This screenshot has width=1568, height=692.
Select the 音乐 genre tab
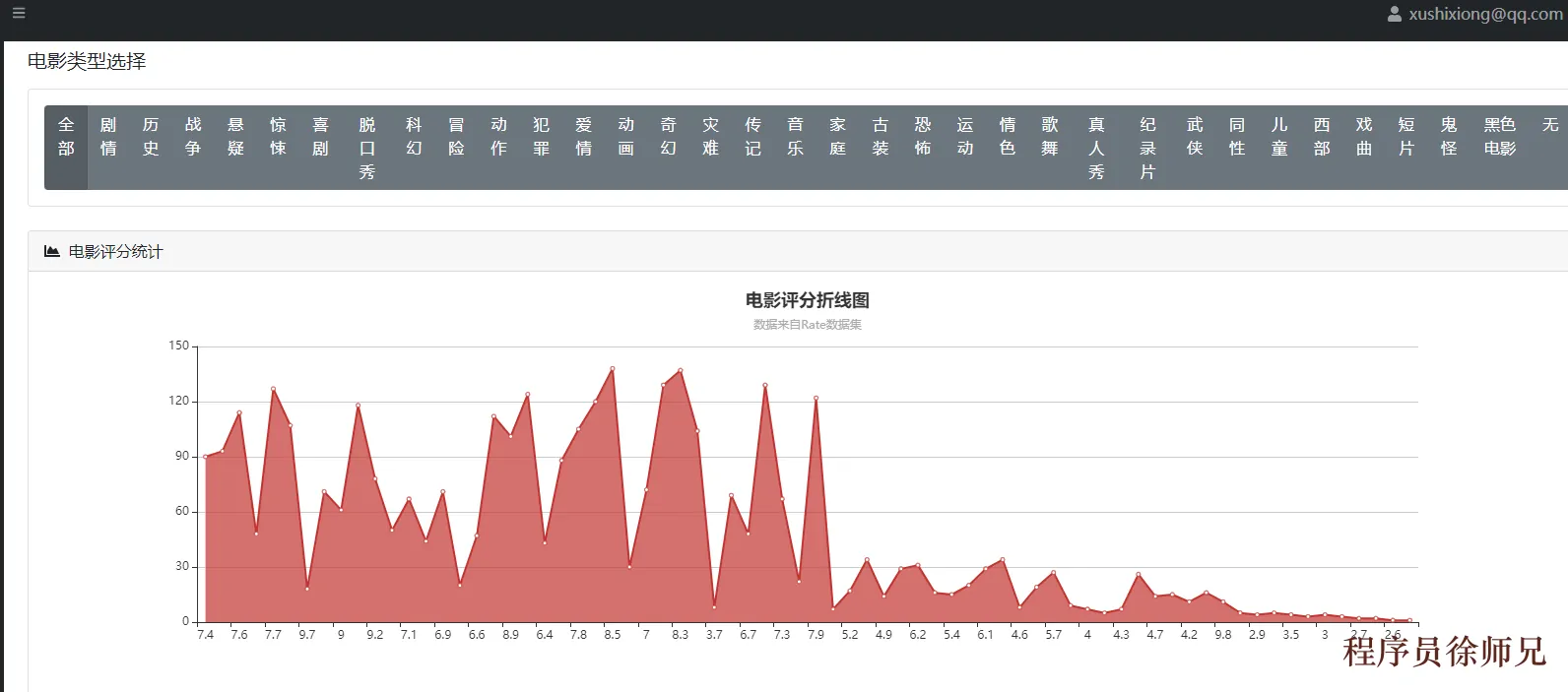(x=795, y=148)
